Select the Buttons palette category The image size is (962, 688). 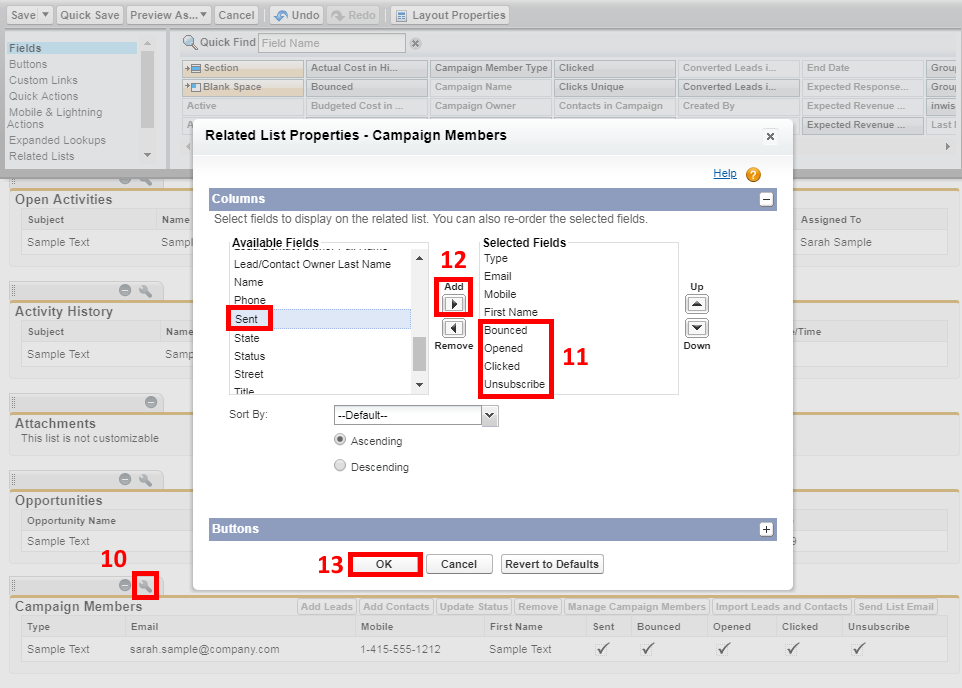click(28, 64)
